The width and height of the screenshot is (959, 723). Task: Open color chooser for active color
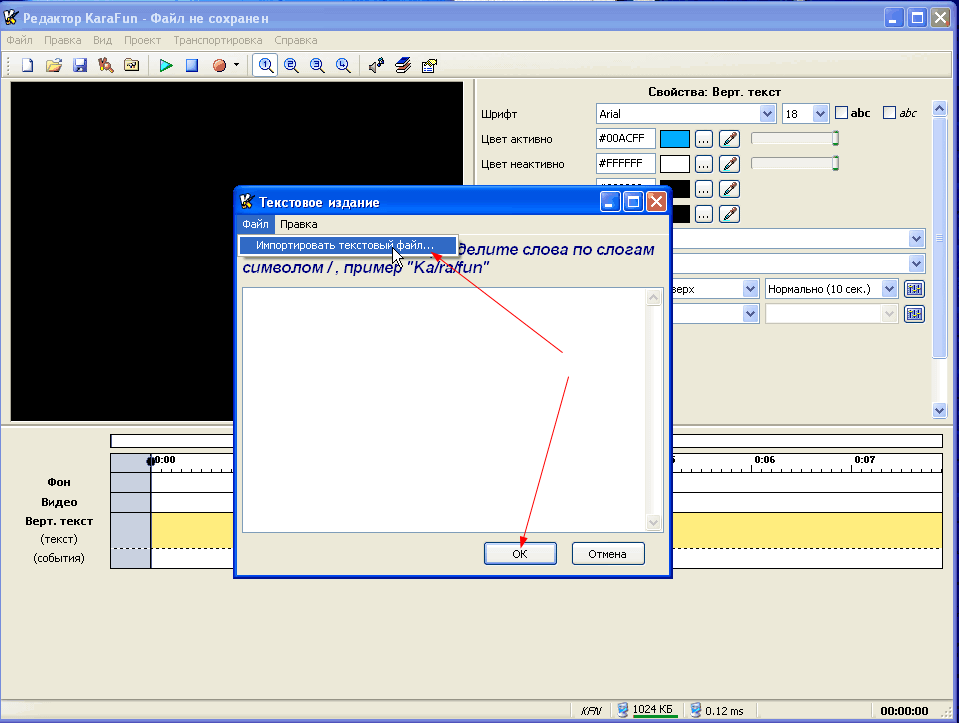pos(704,139)
